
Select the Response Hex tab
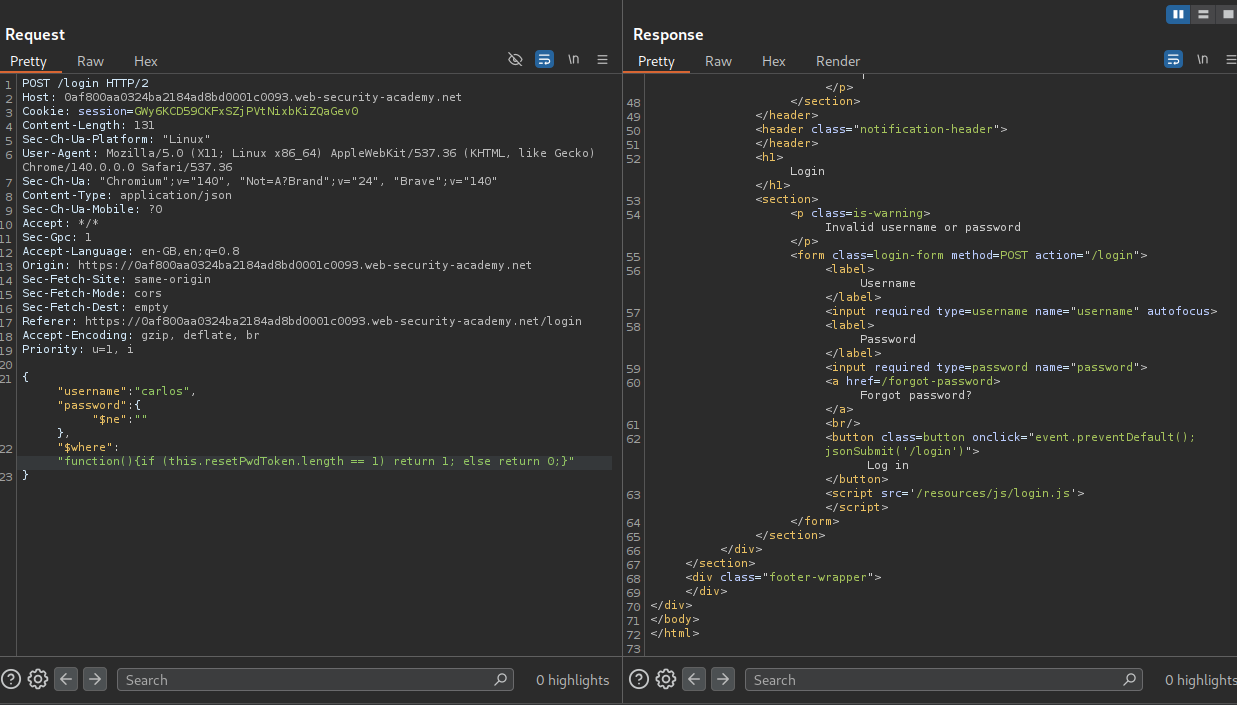773,61
